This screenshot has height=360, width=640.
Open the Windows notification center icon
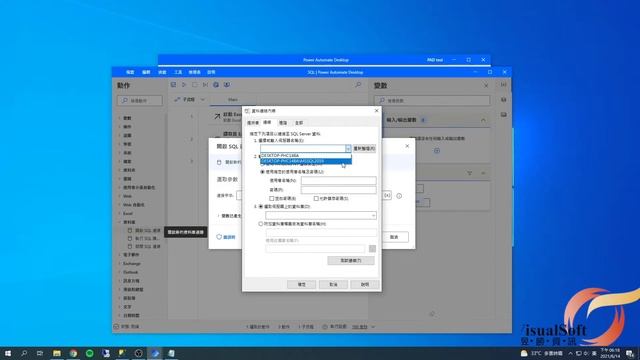click(630, 353)
